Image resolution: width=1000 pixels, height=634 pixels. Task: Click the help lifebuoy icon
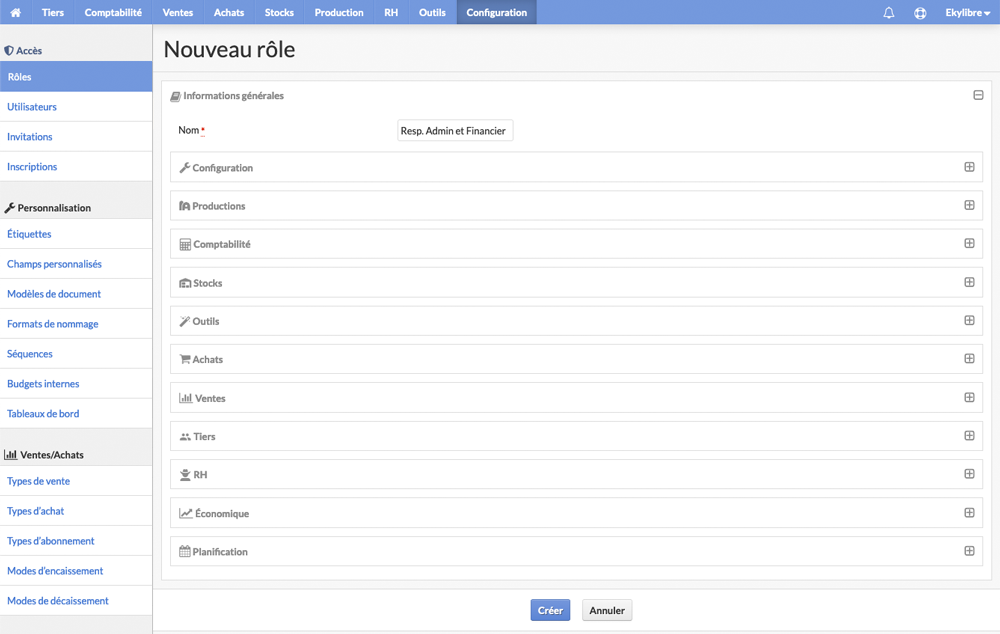tap(920, 13)
